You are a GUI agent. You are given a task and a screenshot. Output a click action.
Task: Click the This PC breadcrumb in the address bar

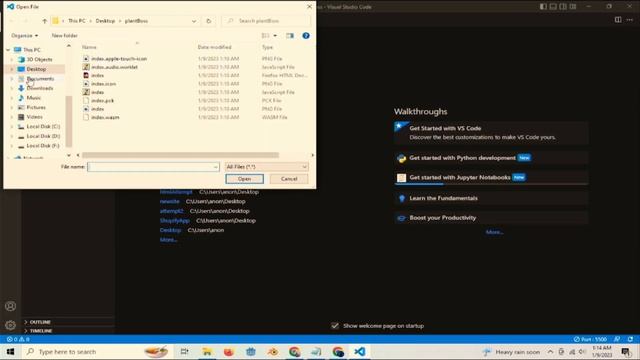[x=77, y=21]
